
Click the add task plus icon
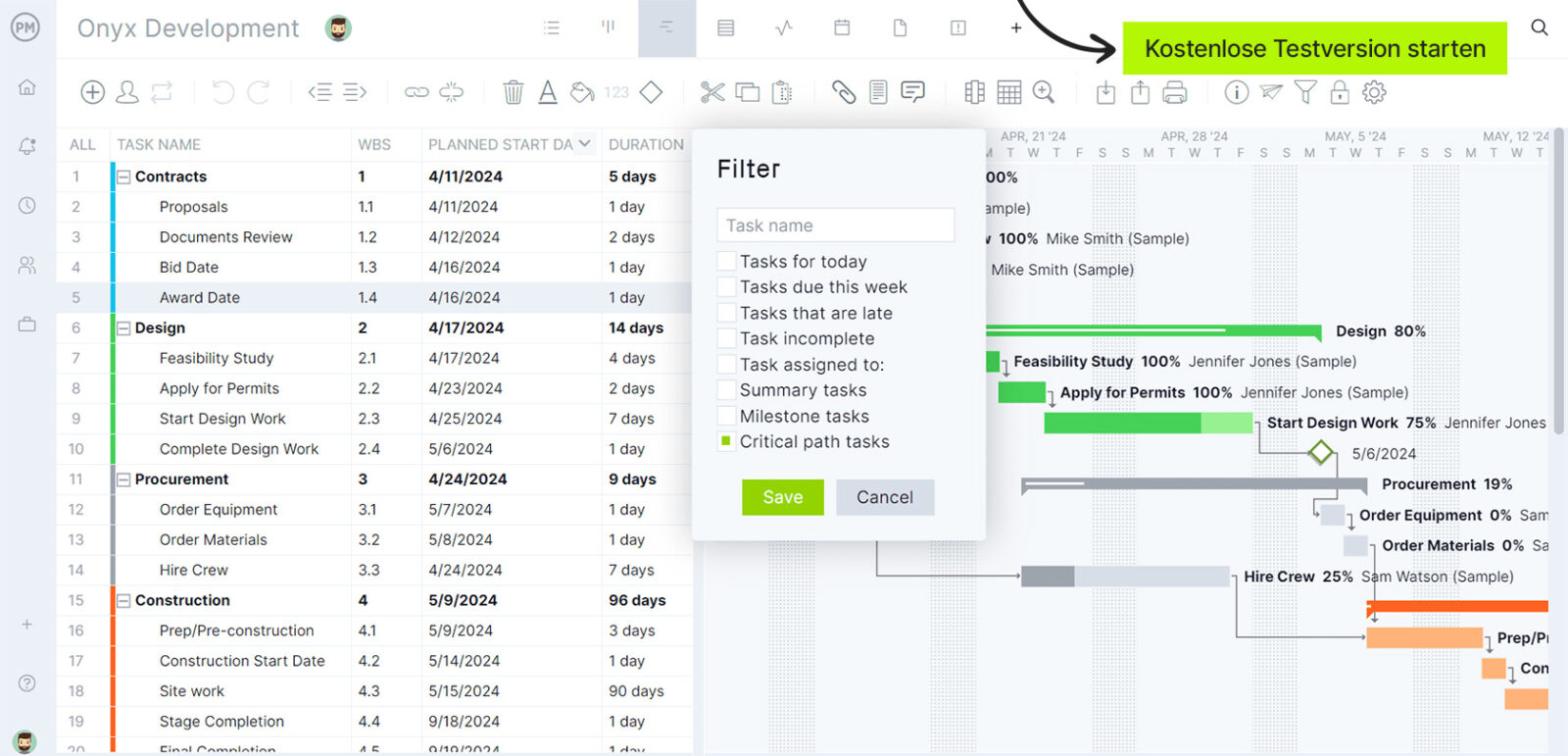coord(92,92)
